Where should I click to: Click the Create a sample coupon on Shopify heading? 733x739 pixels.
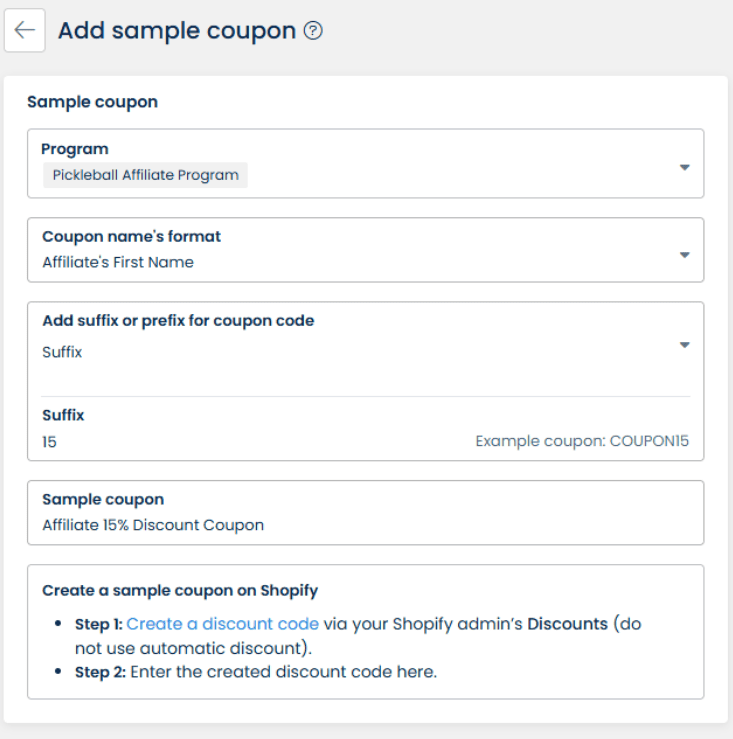180,590
